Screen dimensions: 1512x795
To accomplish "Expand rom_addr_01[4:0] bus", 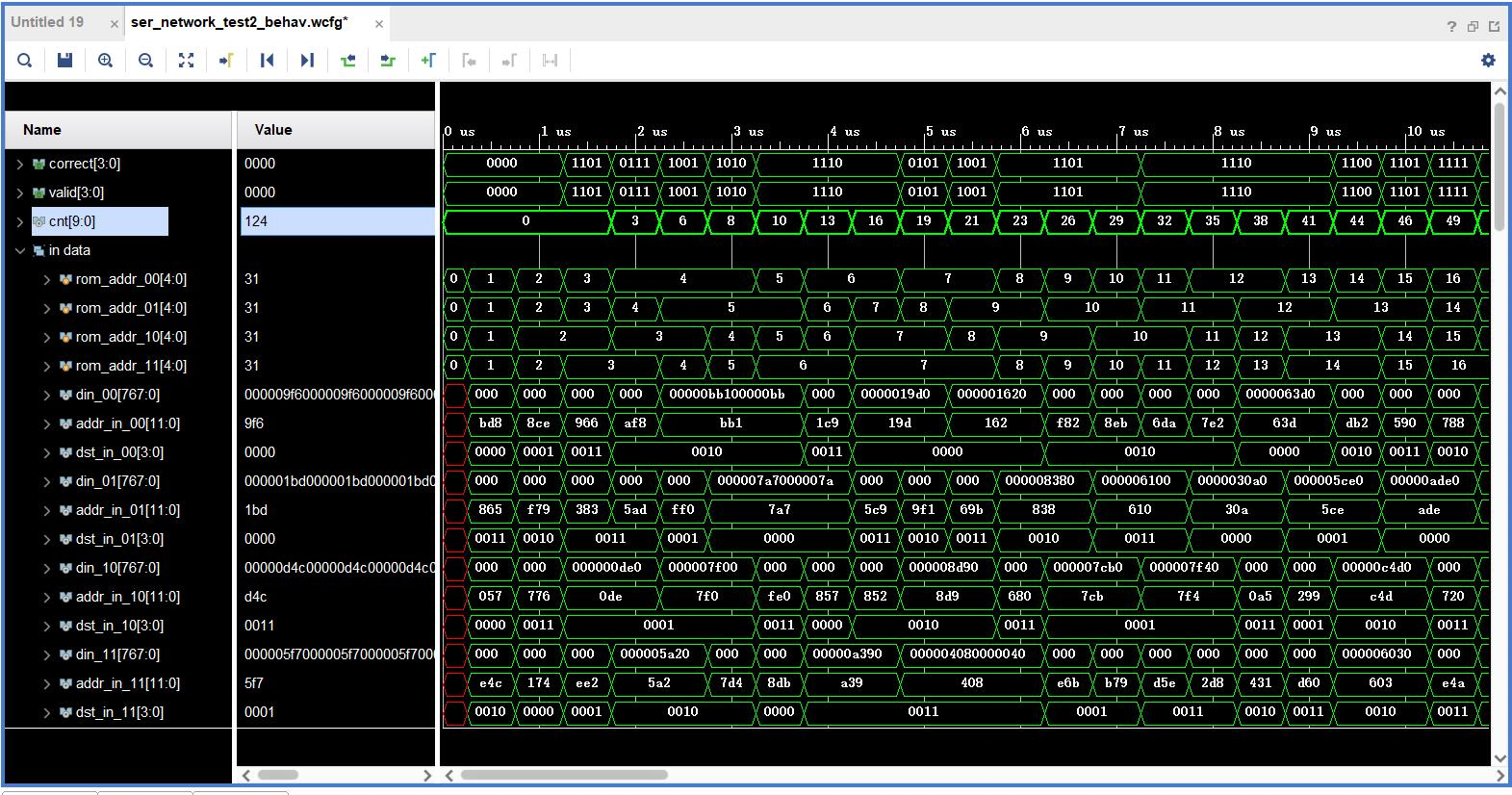I will [x=47, y=308].
